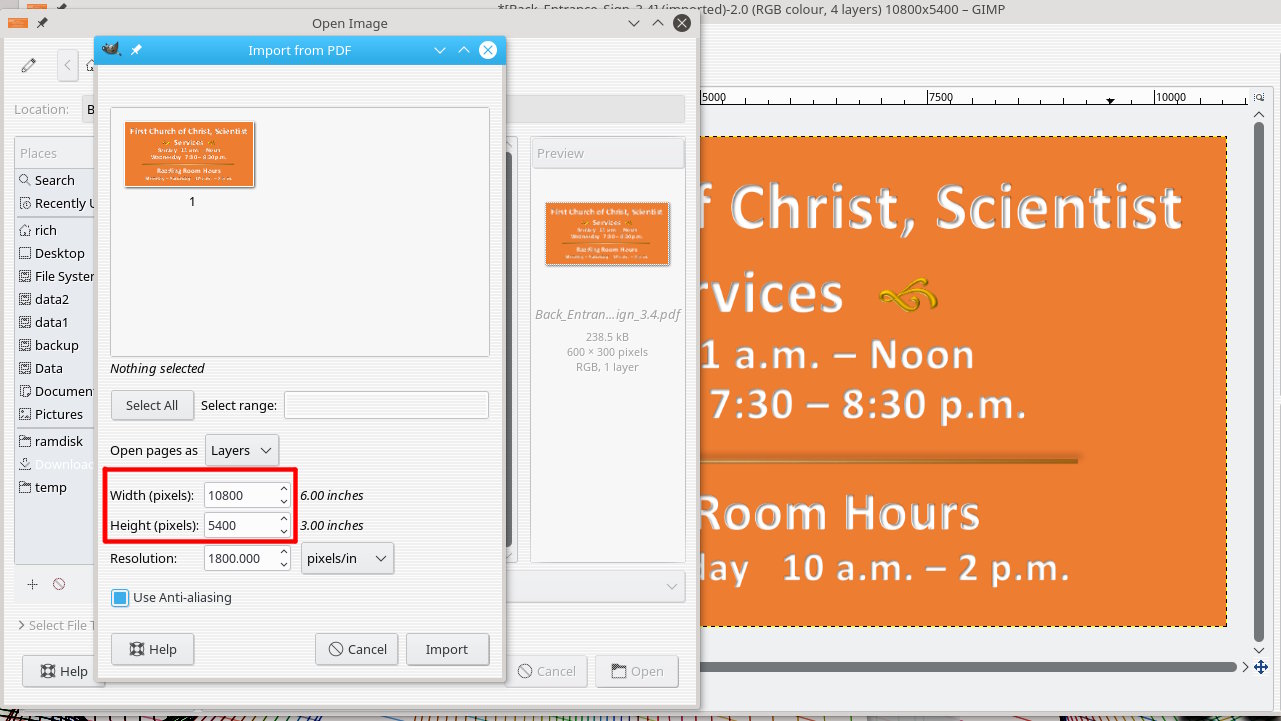Screen dimensions: 1281x721
Task: Increase Resolution with up stepper arrow
Action: click(x=284, y=552)
